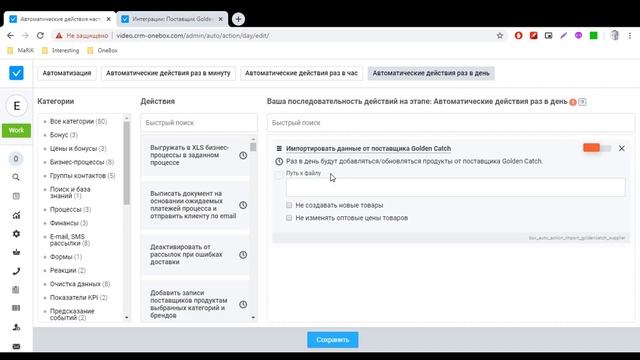Click clock icon for invoice document action
This screenshot has height=360, width=640.
tap(243, 205)
